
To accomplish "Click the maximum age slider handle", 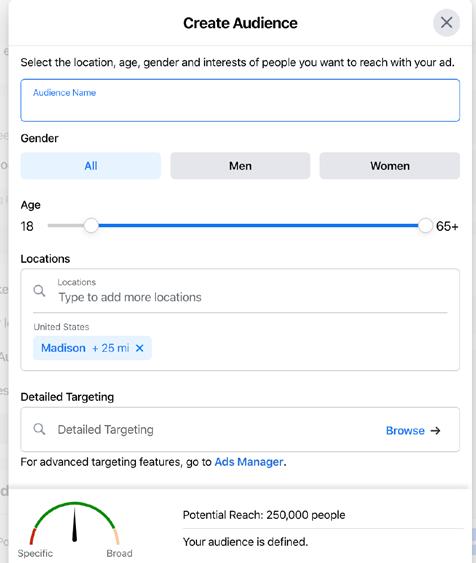I will [425, 225].
